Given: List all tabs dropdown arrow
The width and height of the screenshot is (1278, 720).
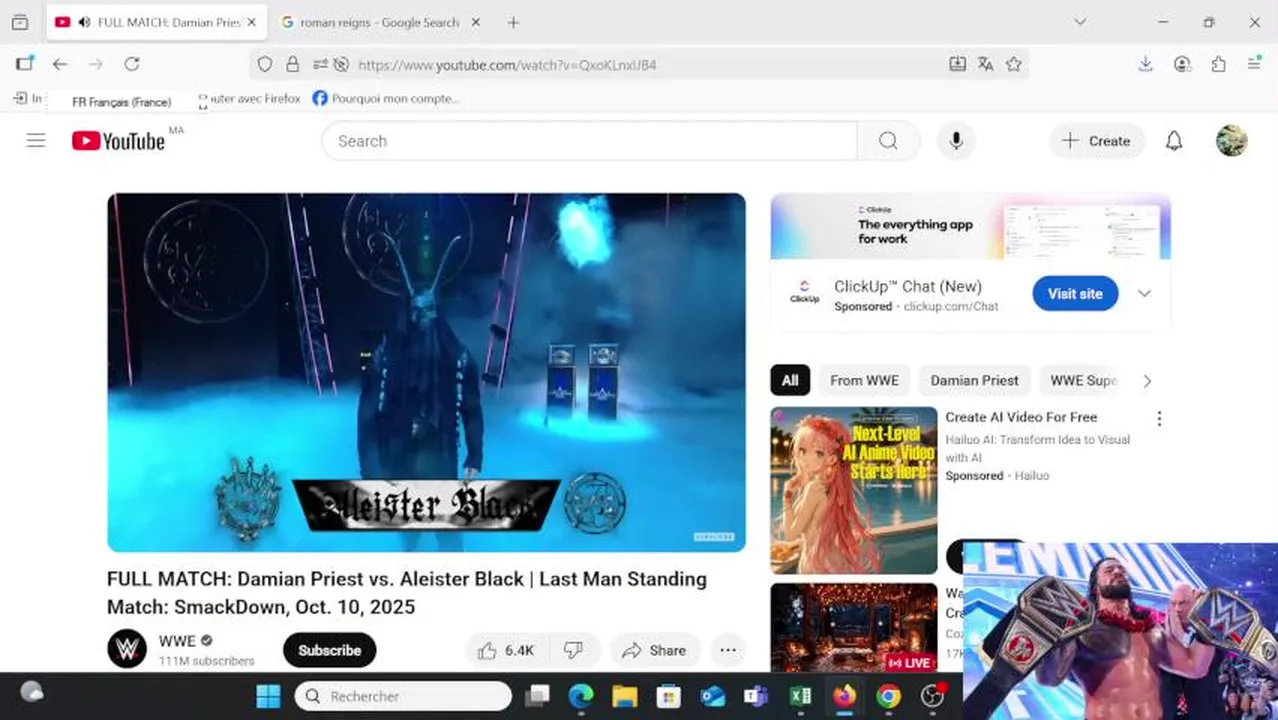Looking at the screenshot, I should pyautogui.click(x=1080, y=22).
